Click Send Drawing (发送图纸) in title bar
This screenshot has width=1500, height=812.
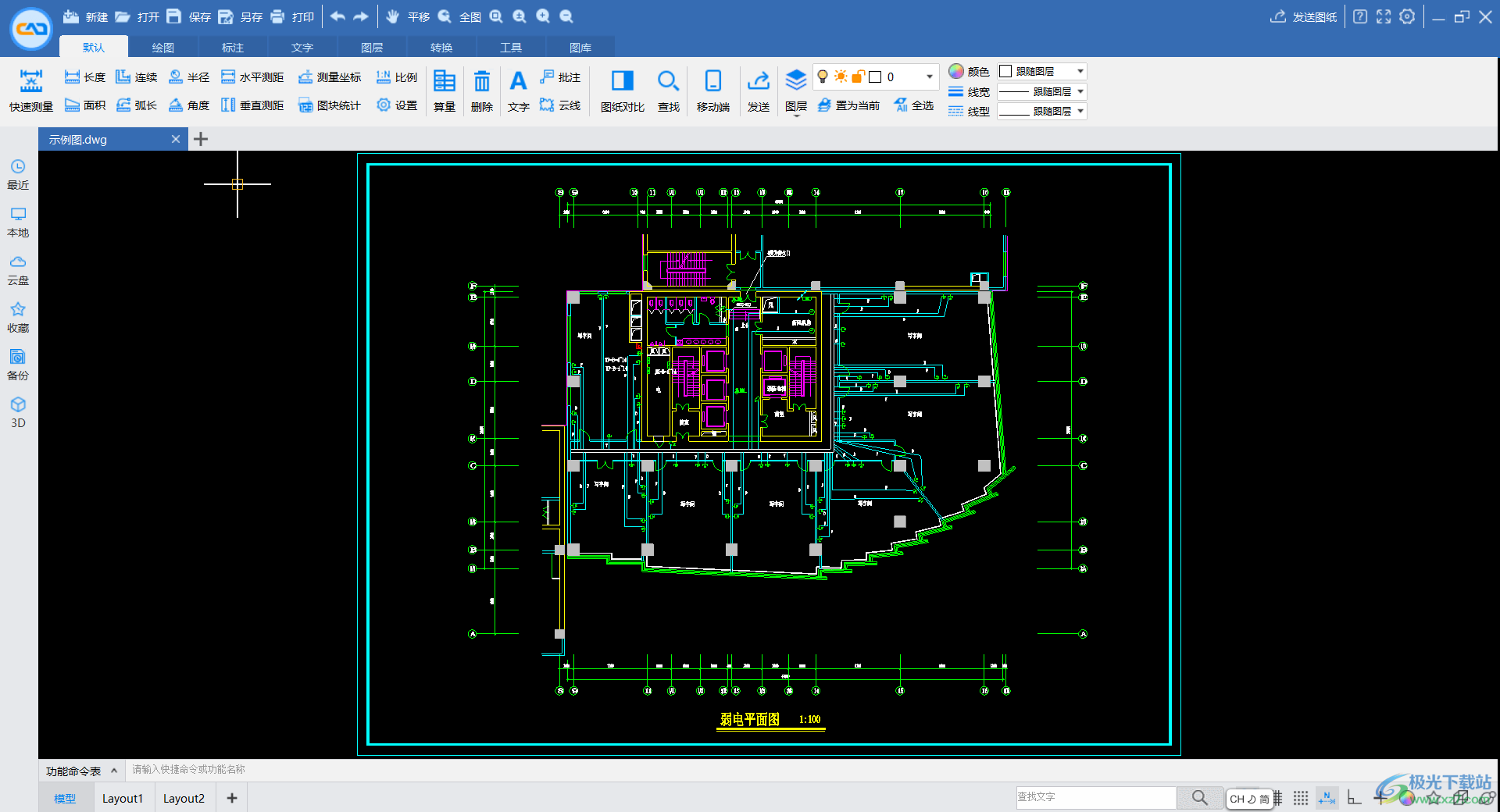pos(1303,16)
